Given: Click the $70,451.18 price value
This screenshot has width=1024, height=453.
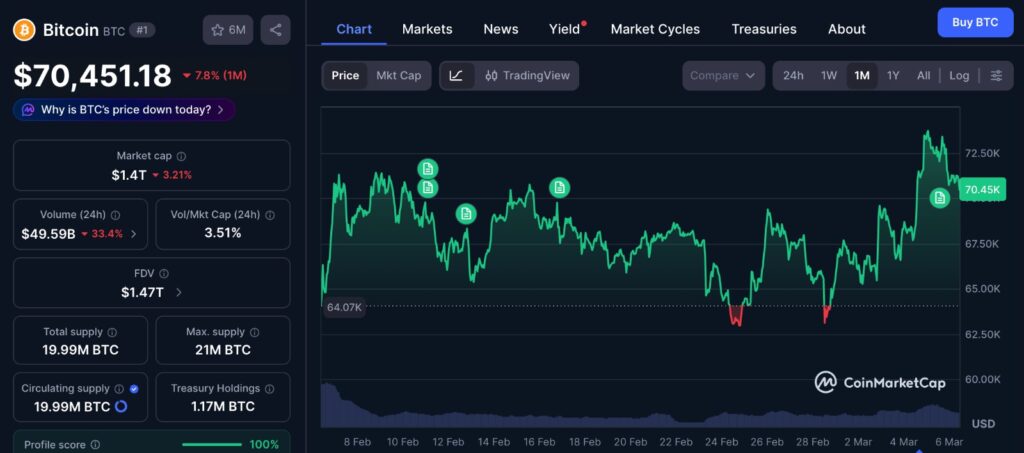Looking at the screenshot, I should click(93, 76).
